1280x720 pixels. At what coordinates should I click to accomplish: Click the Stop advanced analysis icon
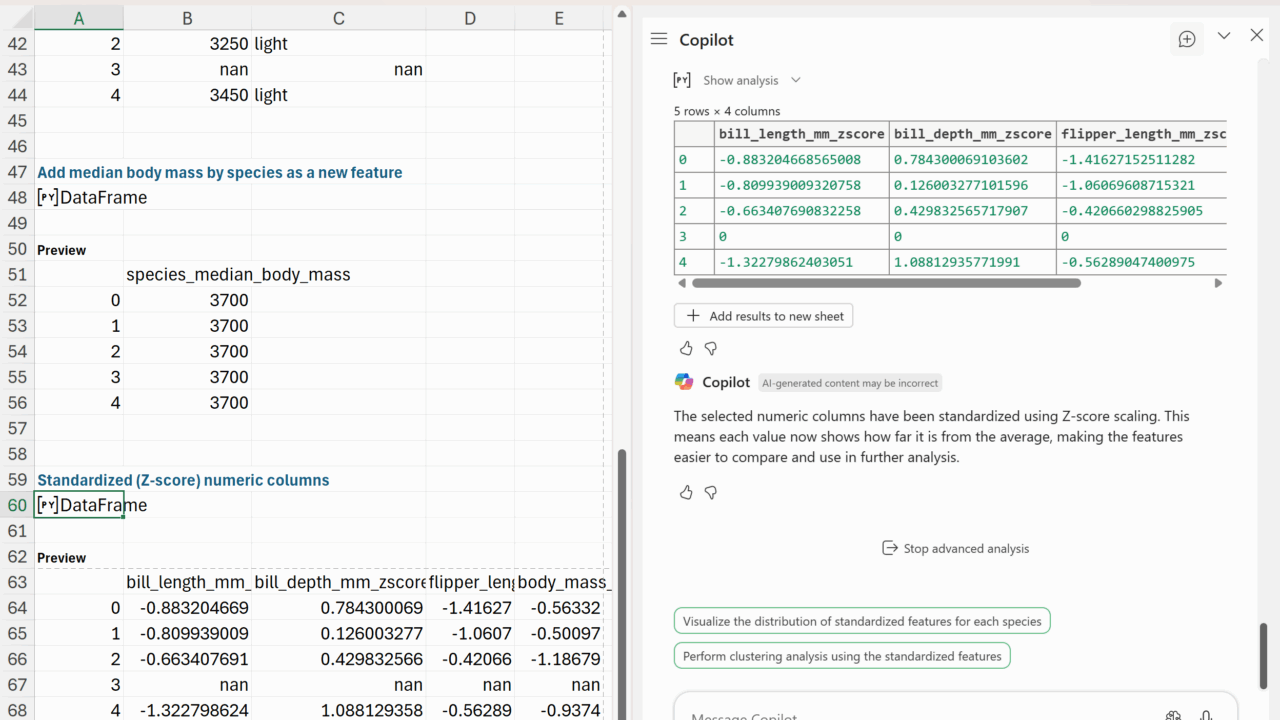tap(889, 548)
